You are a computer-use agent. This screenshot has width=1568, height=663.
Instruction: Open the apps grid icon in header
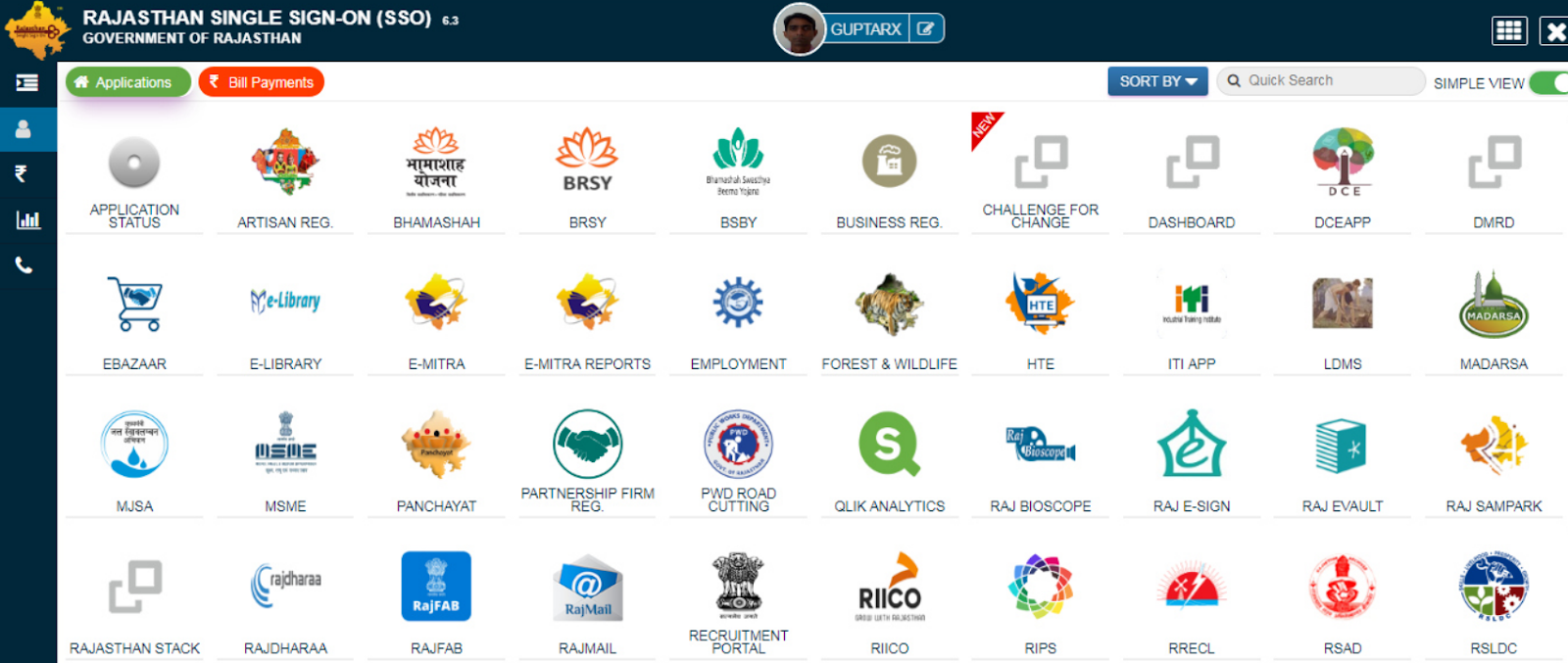(1509, 30)
